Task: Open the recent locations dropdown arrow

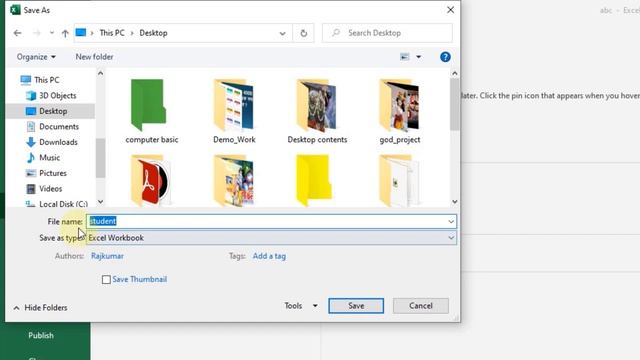Action: click(x=51, y=33)
